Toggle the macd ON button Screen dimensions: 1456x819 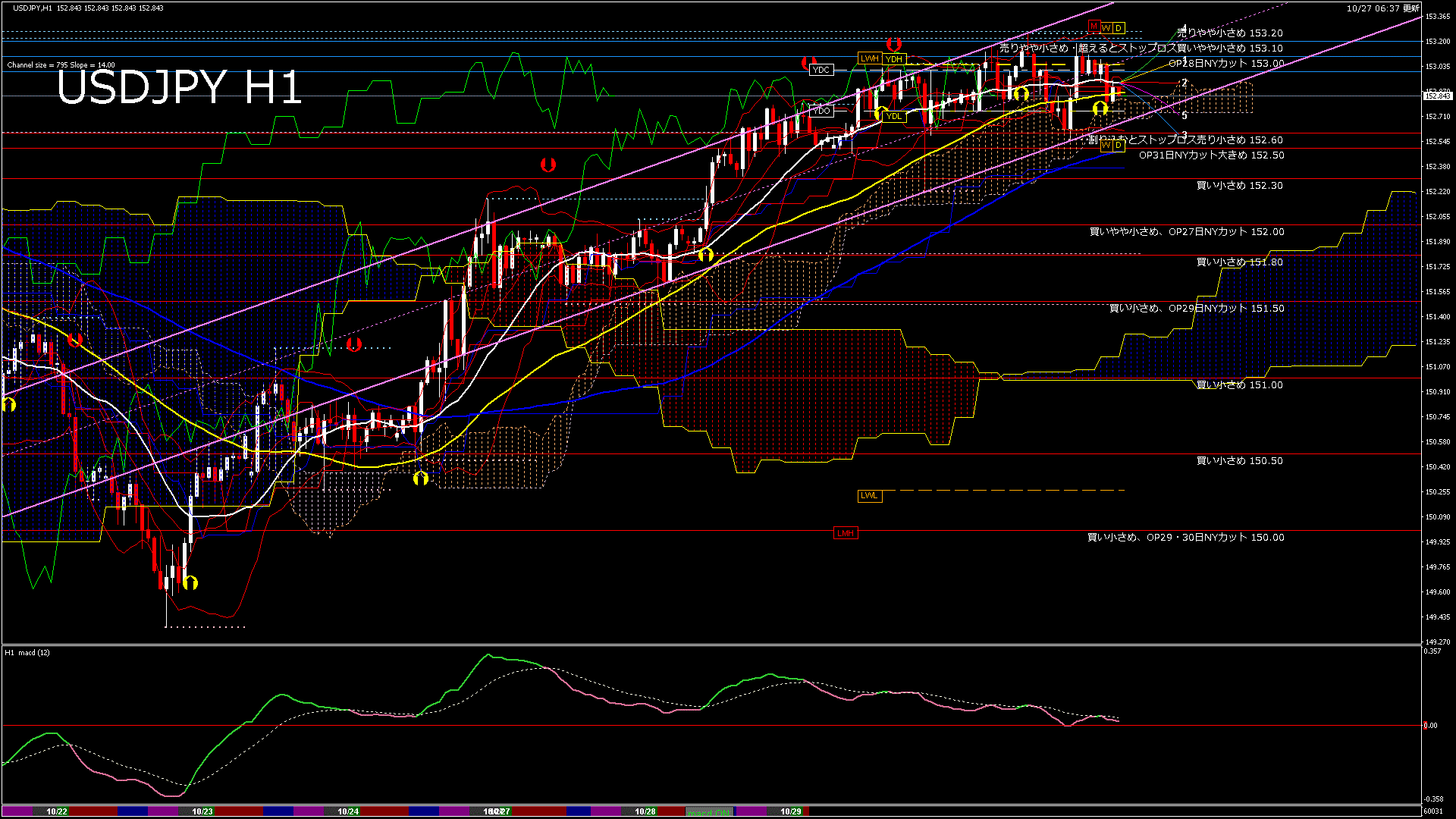click(709, 811)
